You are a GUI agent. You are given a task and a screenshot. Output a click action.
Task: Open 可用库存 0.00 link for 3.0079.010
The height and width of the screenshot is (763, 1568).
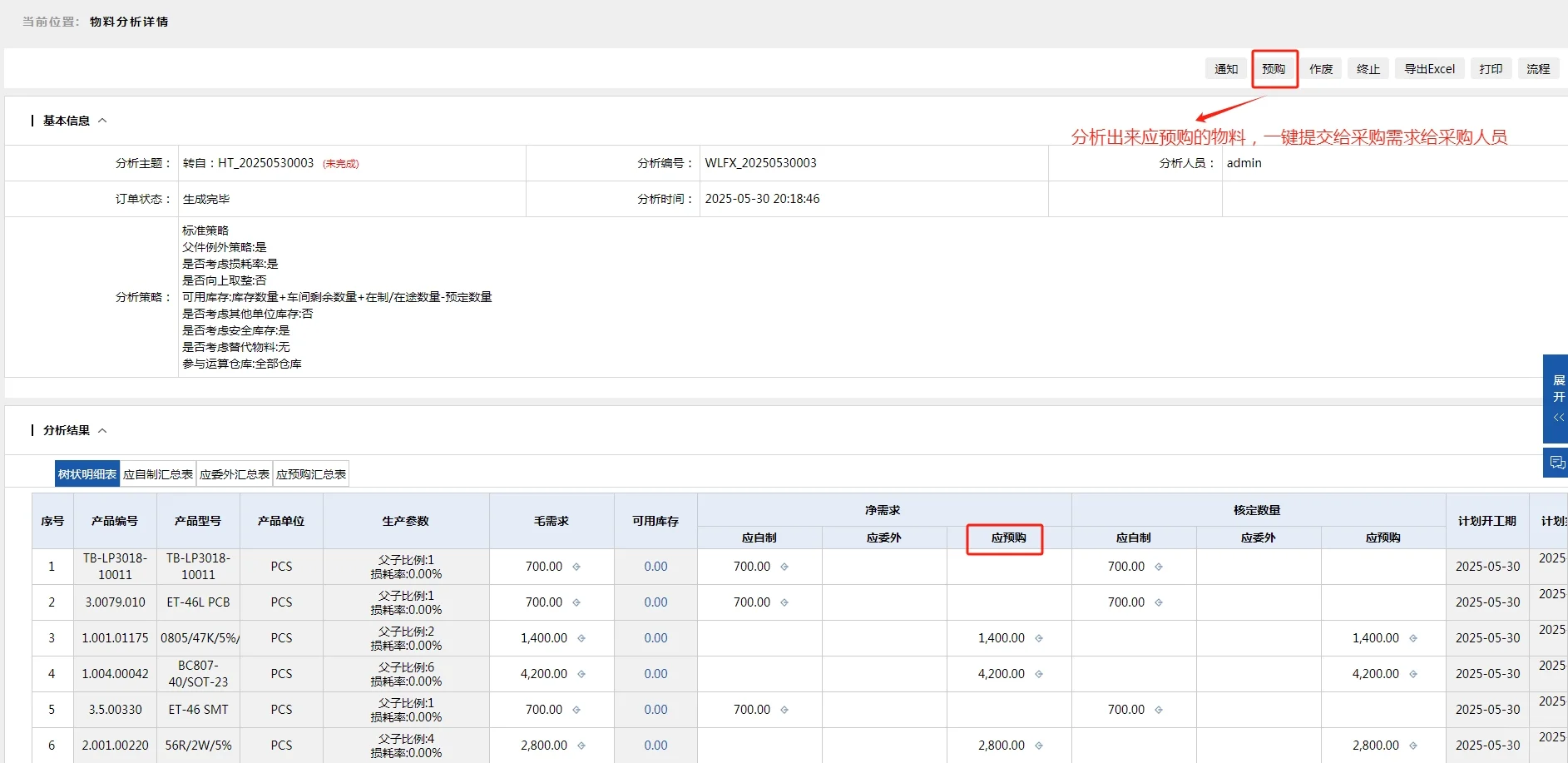tap(655, 602)
